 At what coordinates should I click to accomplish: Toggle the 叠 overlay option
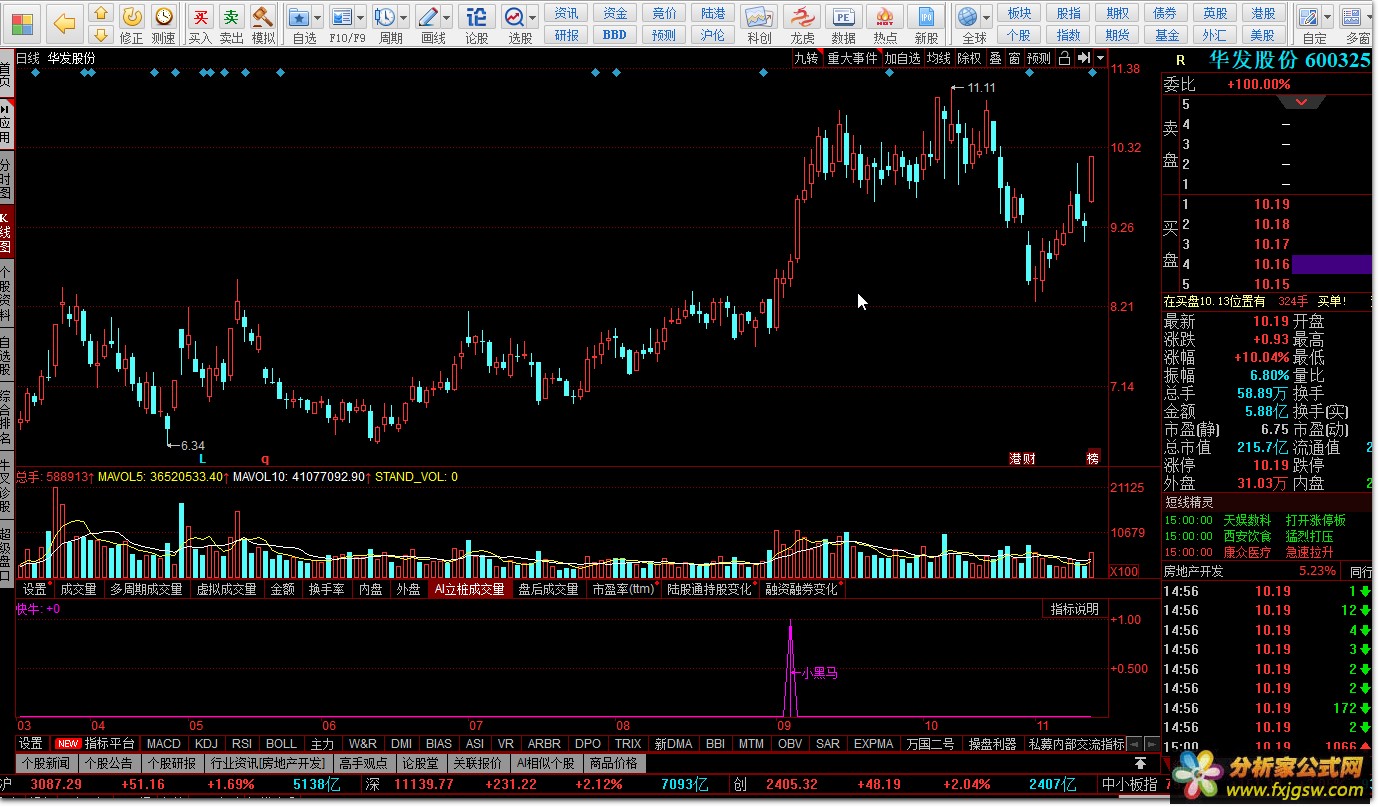click(996, 58)
